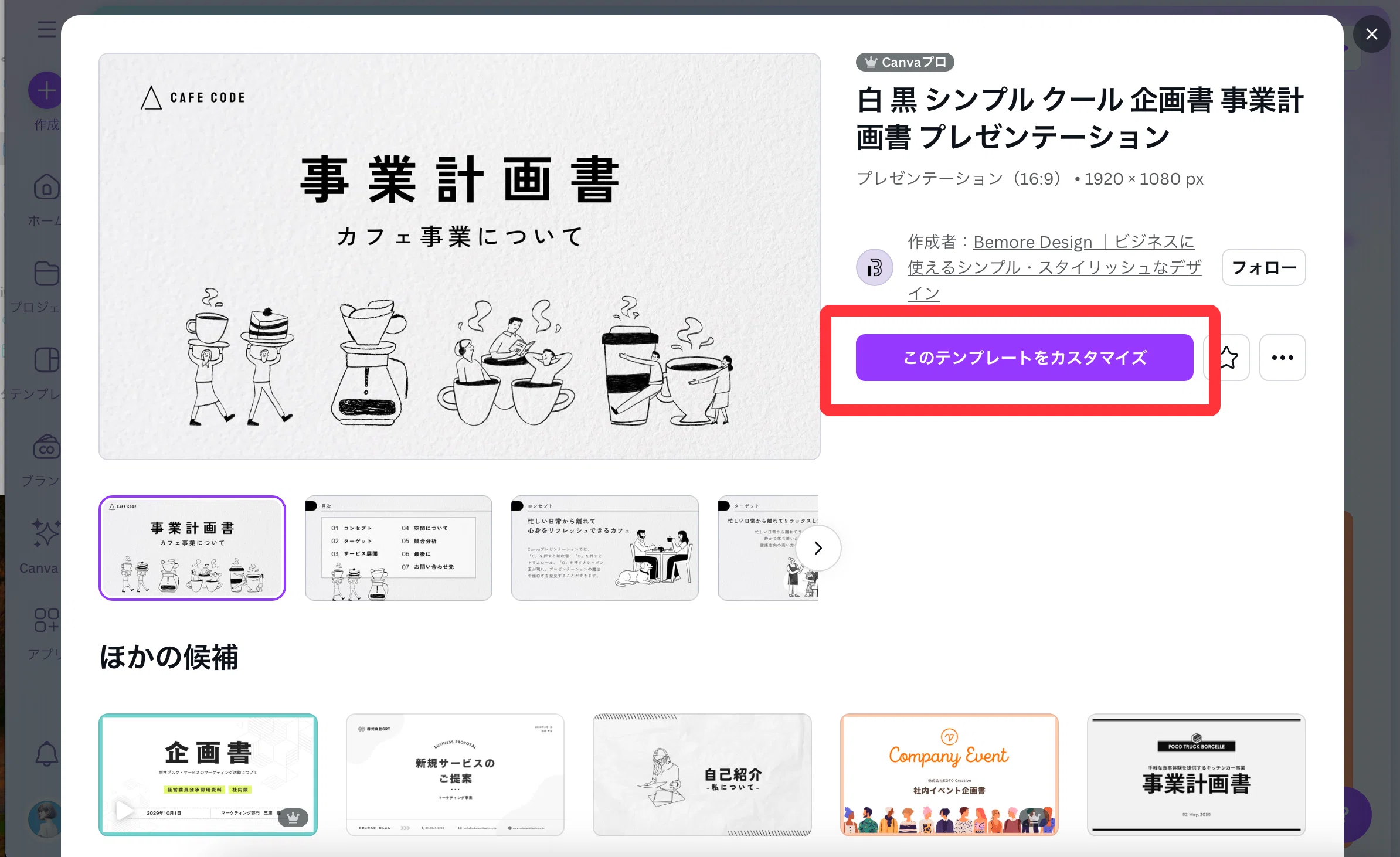Select the コンセプト slide thumbnail

point(605,548)
